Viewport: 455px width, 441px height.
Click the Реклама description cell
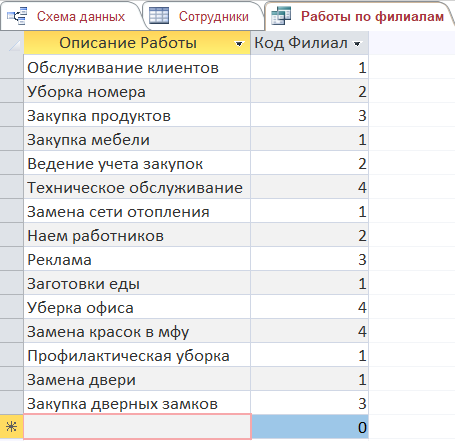(137, 259)
